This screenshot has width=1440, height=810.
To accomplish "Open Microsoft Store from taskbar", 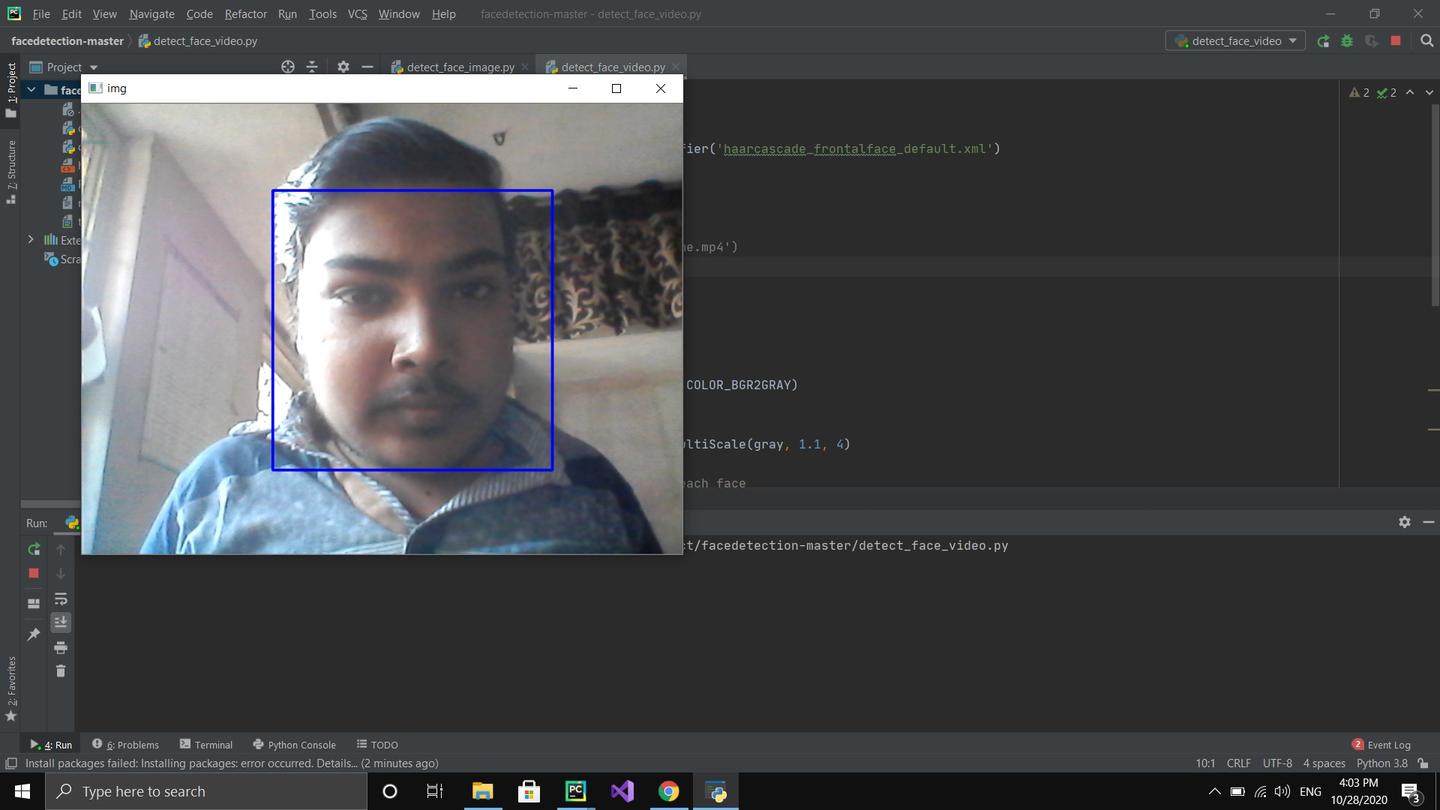I will pos(529,791).
